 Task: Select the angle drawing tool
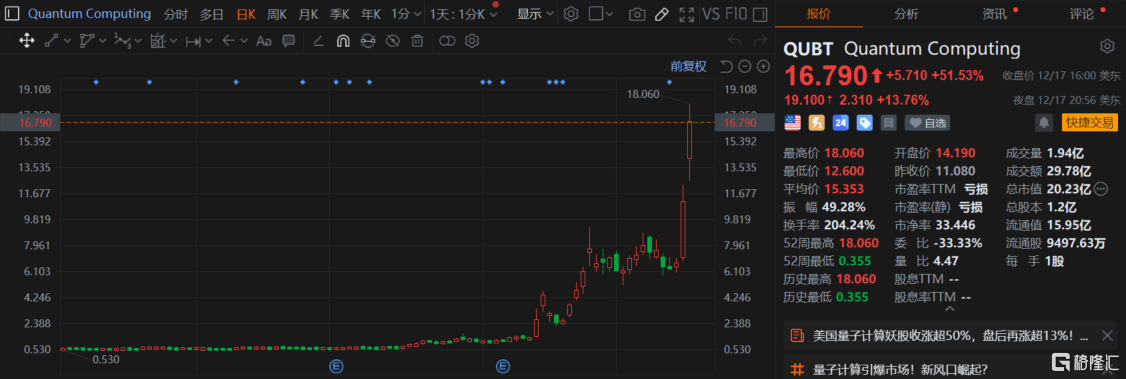(319, 41)
